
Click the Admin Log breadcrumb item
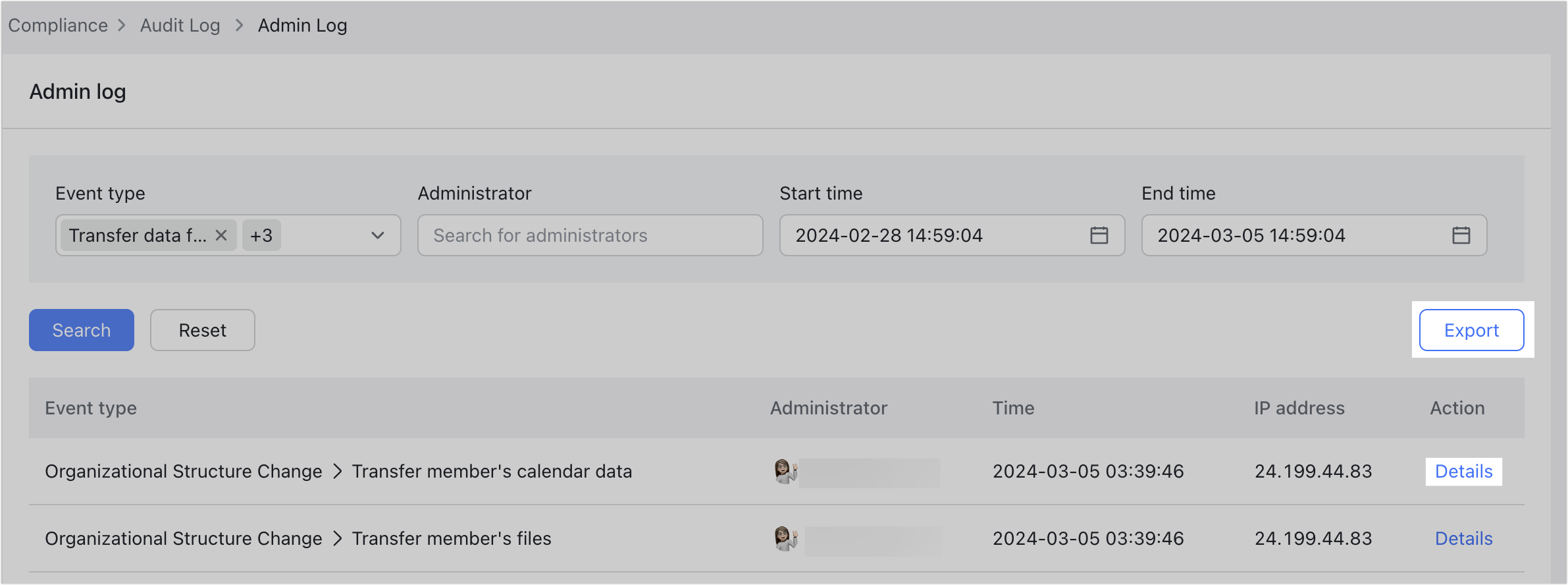point(302,25)
